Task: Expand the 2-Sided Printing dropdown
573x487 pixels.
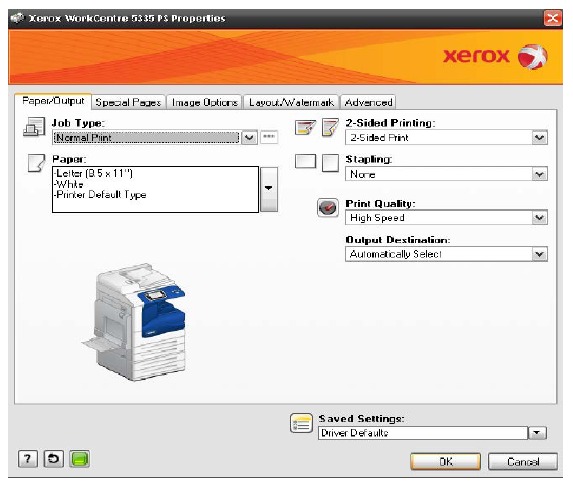Action: (x=539, y=138)
